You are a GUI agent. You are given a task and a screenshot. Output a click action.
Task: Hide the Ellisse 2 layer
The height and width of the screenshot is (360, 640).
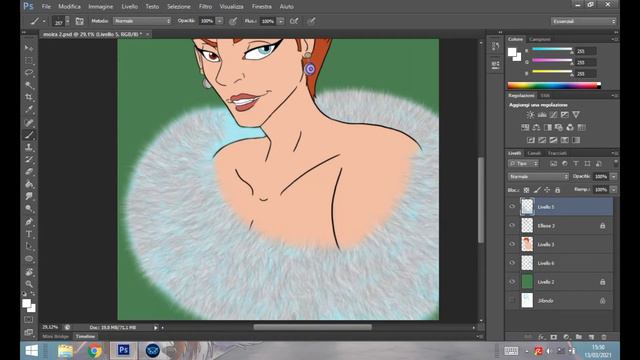512,225
